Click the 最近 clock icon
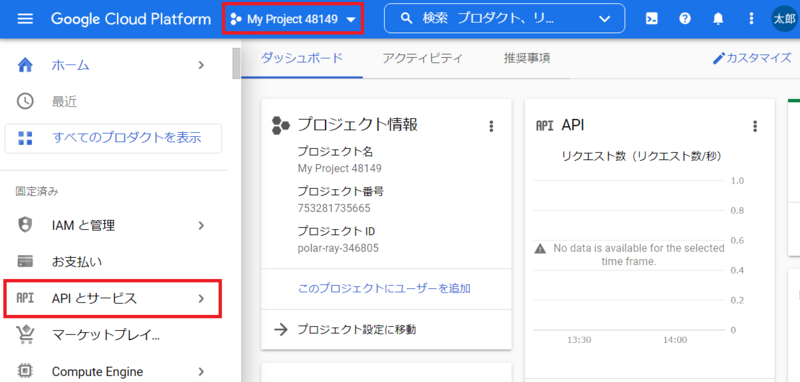Screen dimensions: 800x382 point(25,101)
